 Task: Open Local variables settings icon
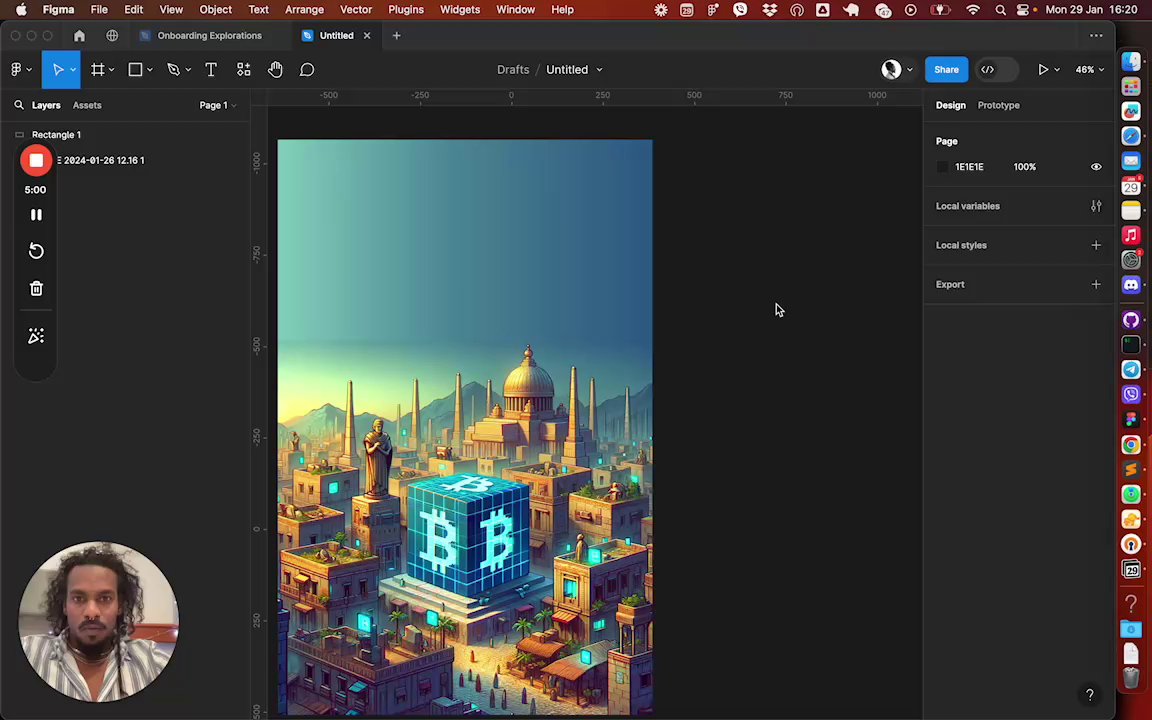coord(1095,206)
